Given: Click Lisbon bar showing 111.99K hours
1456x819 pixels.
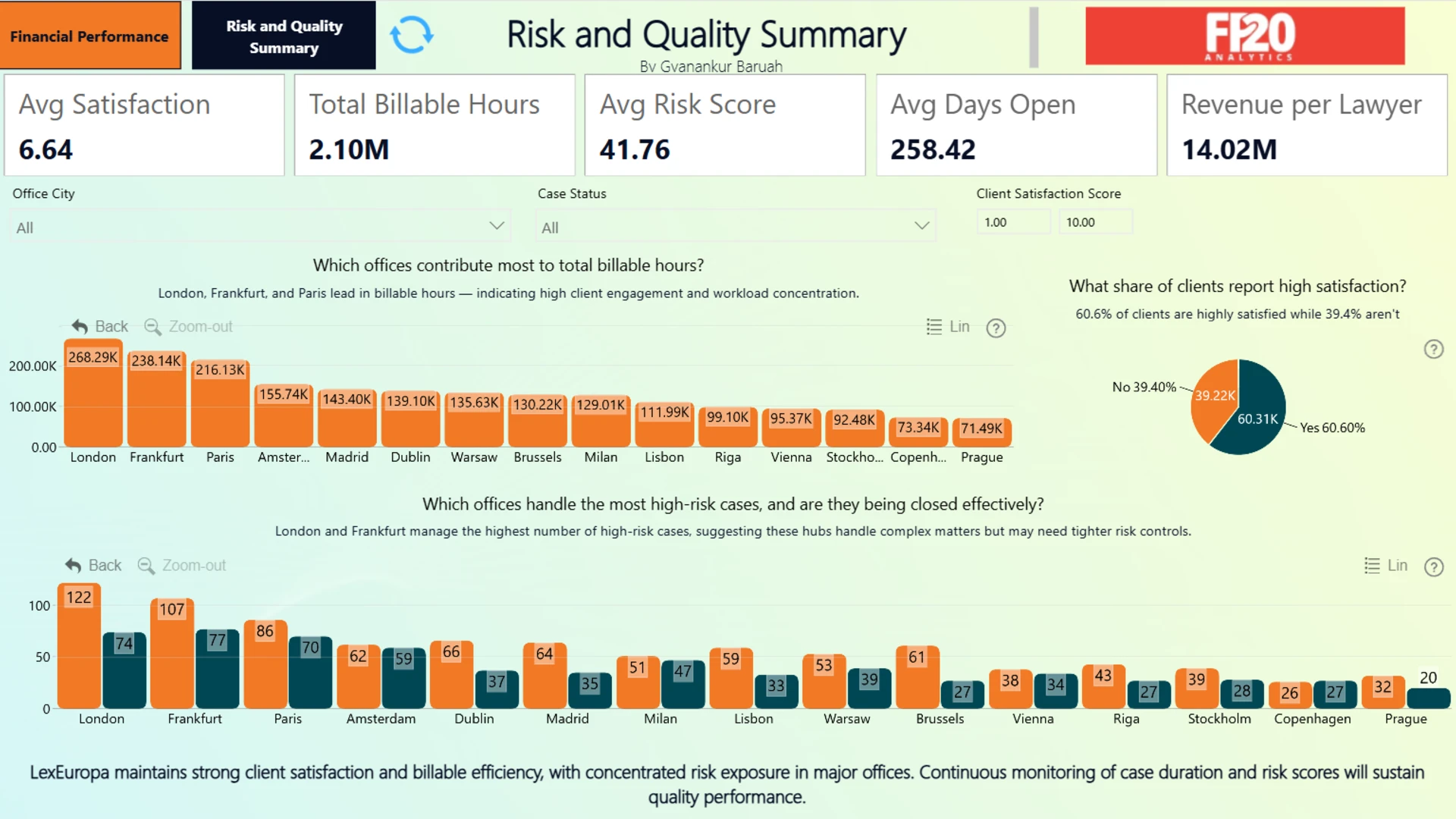Looking at the screenshot, I should [x=664, y=425].
